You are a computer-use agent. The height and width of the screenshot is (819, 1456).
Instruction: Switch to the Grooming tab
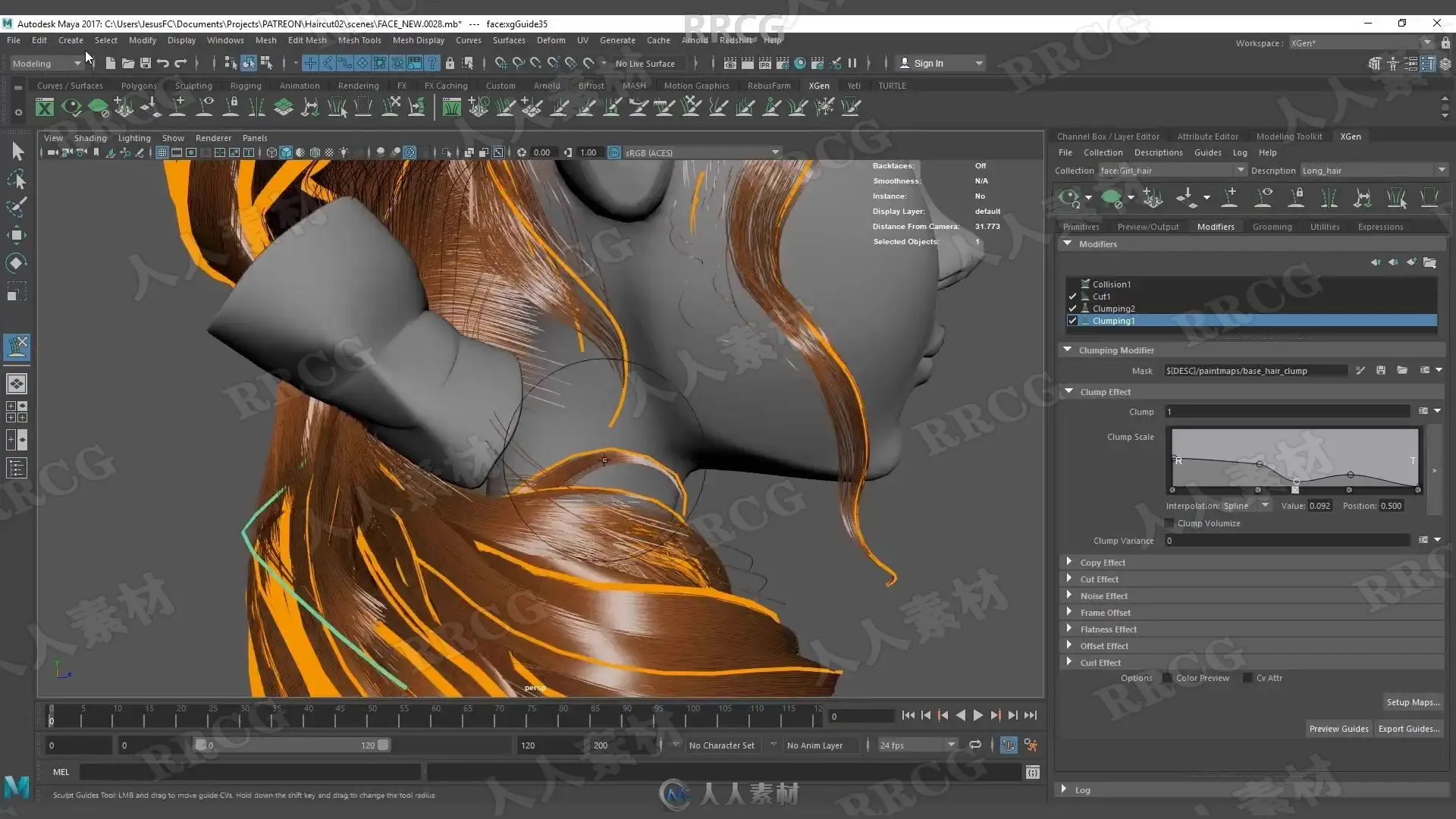pyautogui.click(x=1272, y=227)
